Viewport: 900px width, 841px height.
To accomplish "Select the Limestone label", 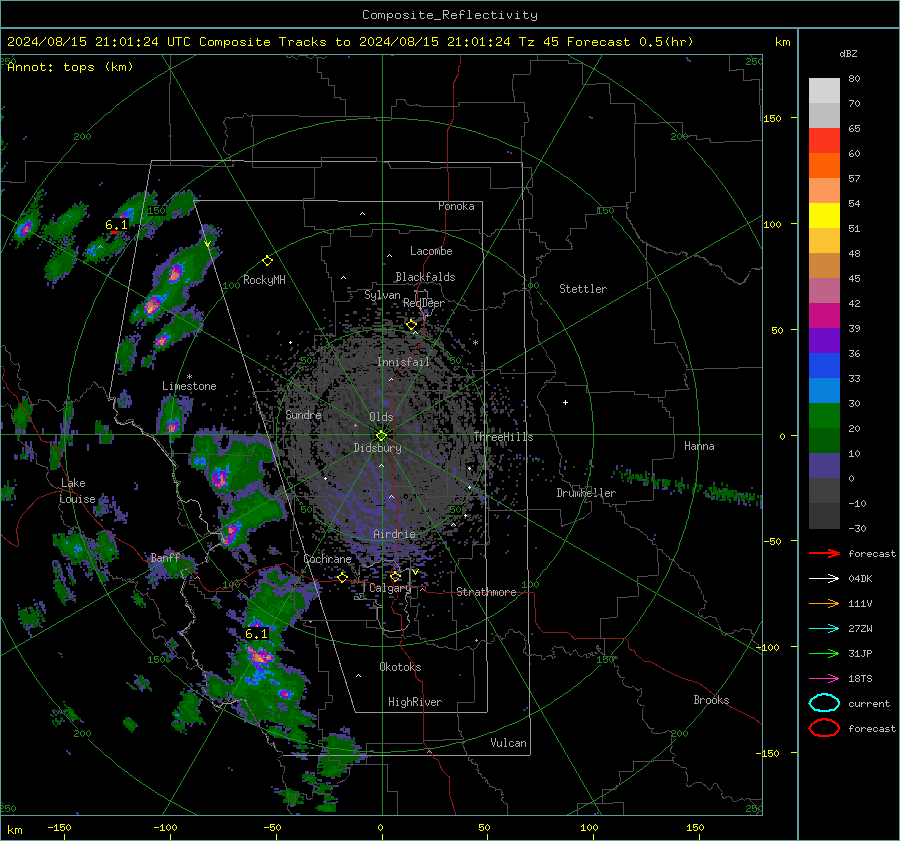I will click(x=189, y=386).
